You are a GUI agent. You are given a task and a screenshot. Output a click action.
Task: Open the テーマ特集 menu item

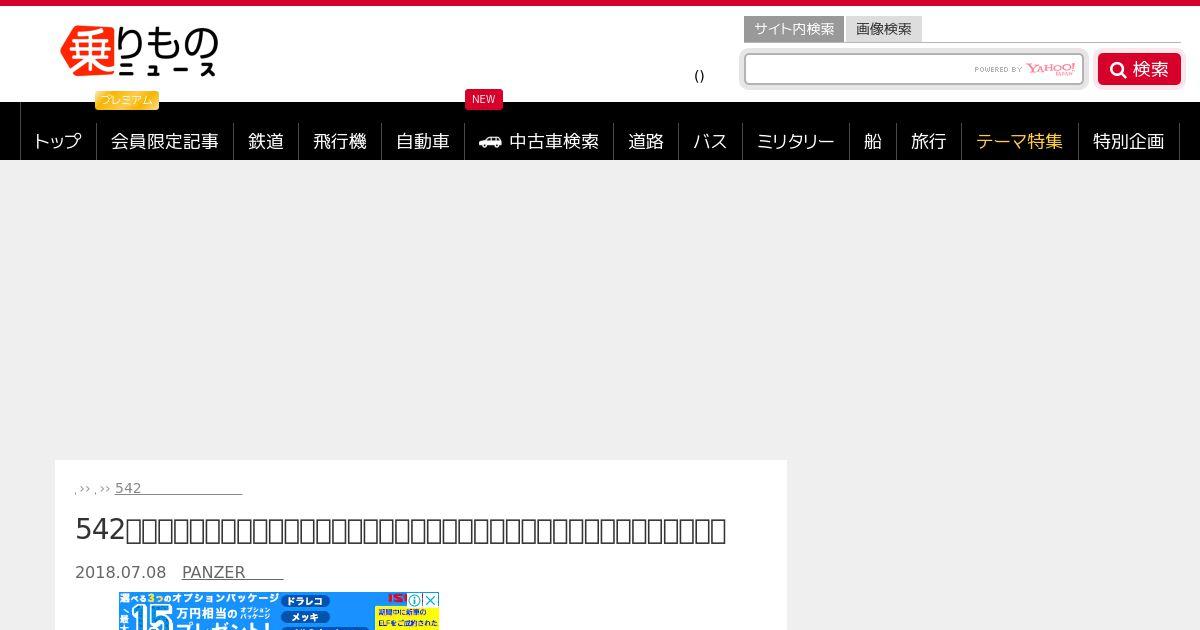(x=1020, y=141)
